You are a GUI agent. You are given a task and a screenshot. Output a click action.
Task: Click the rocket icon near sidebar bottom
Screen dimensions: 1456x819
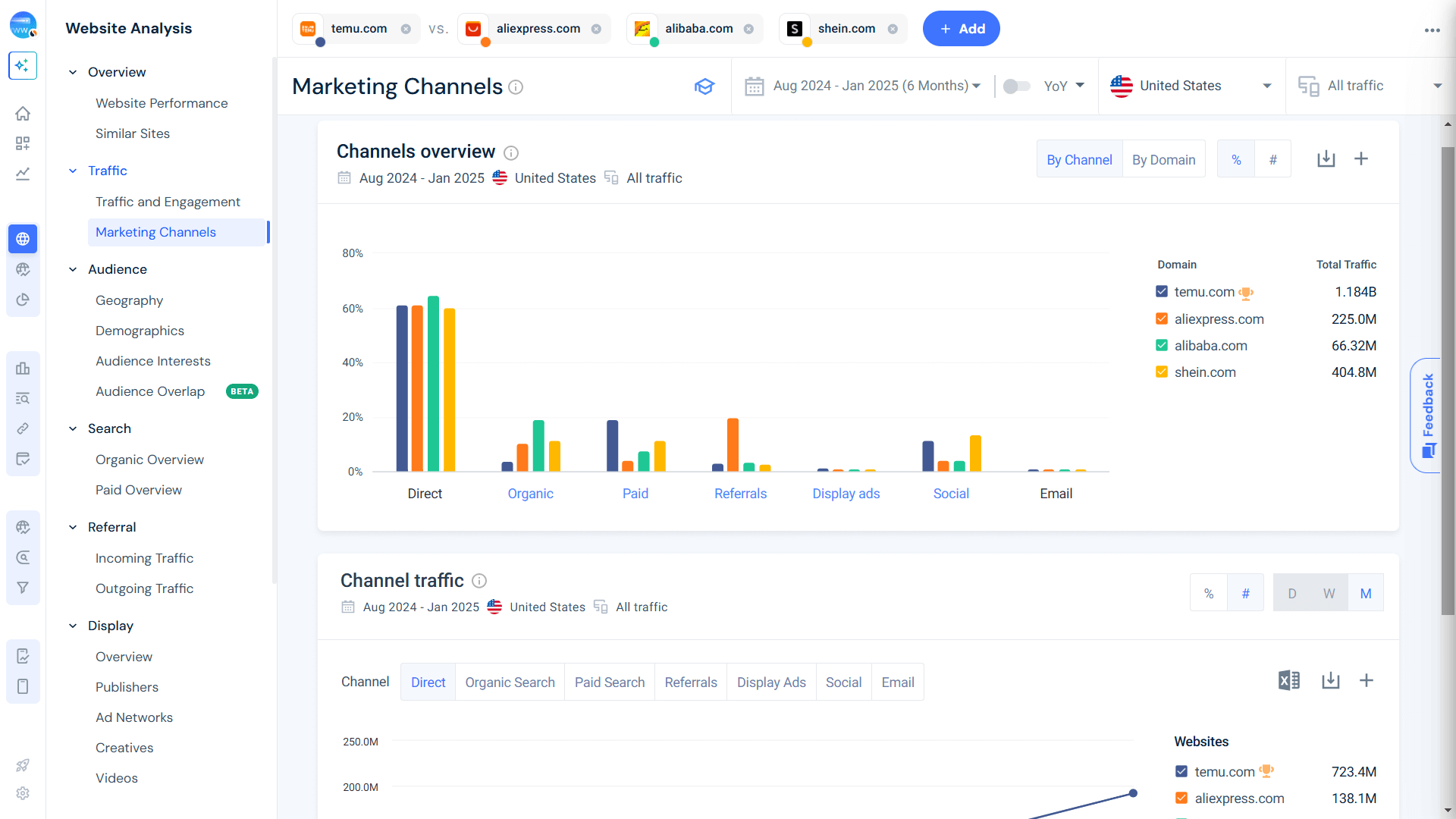pyautogui.click(x=23, y=764)
